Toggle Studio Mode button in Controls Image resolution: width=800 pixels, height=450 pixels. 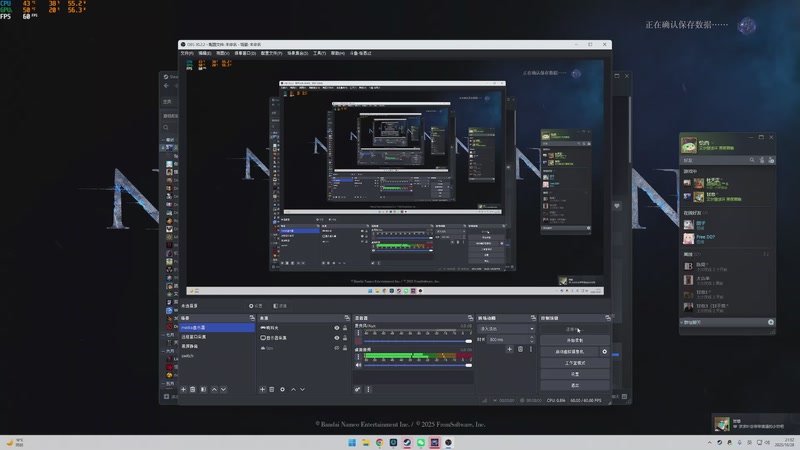click(x=574, y=363)
